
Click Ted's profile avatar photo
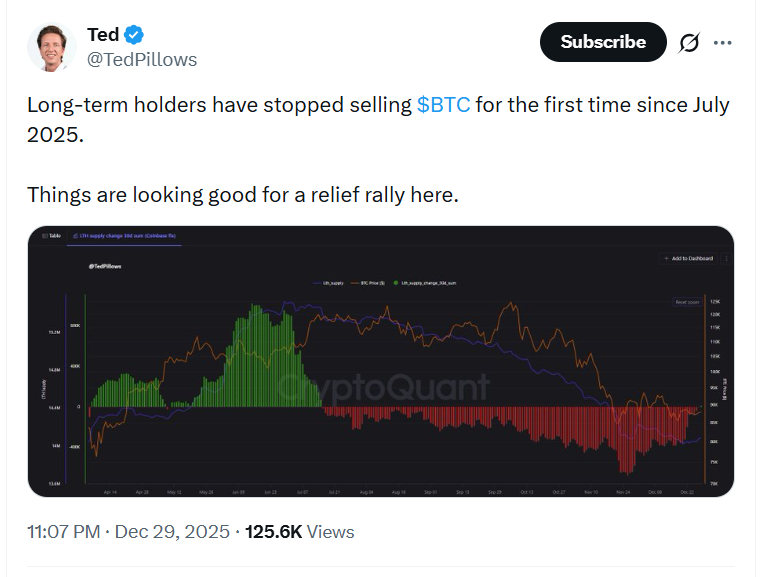pos(52,46)
